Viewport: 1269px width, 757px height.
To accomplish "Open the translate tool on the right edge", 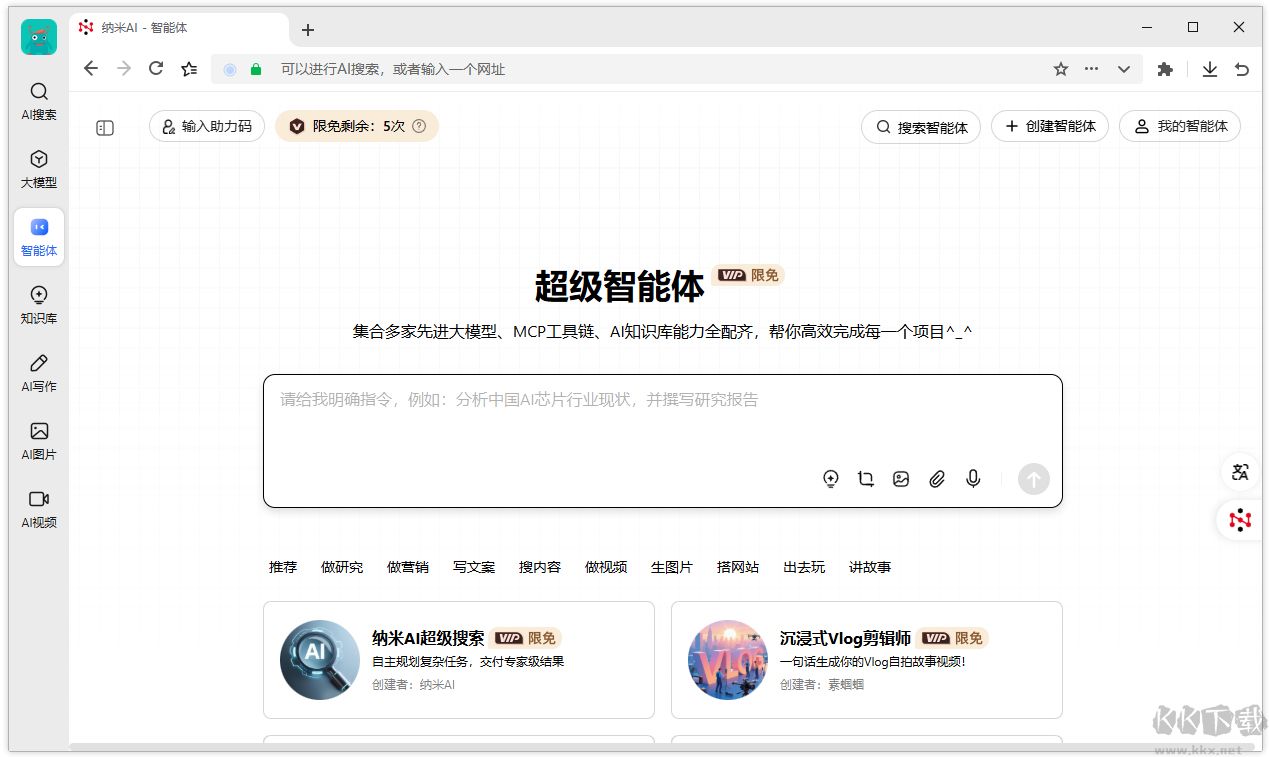I will coord(1239,472).
